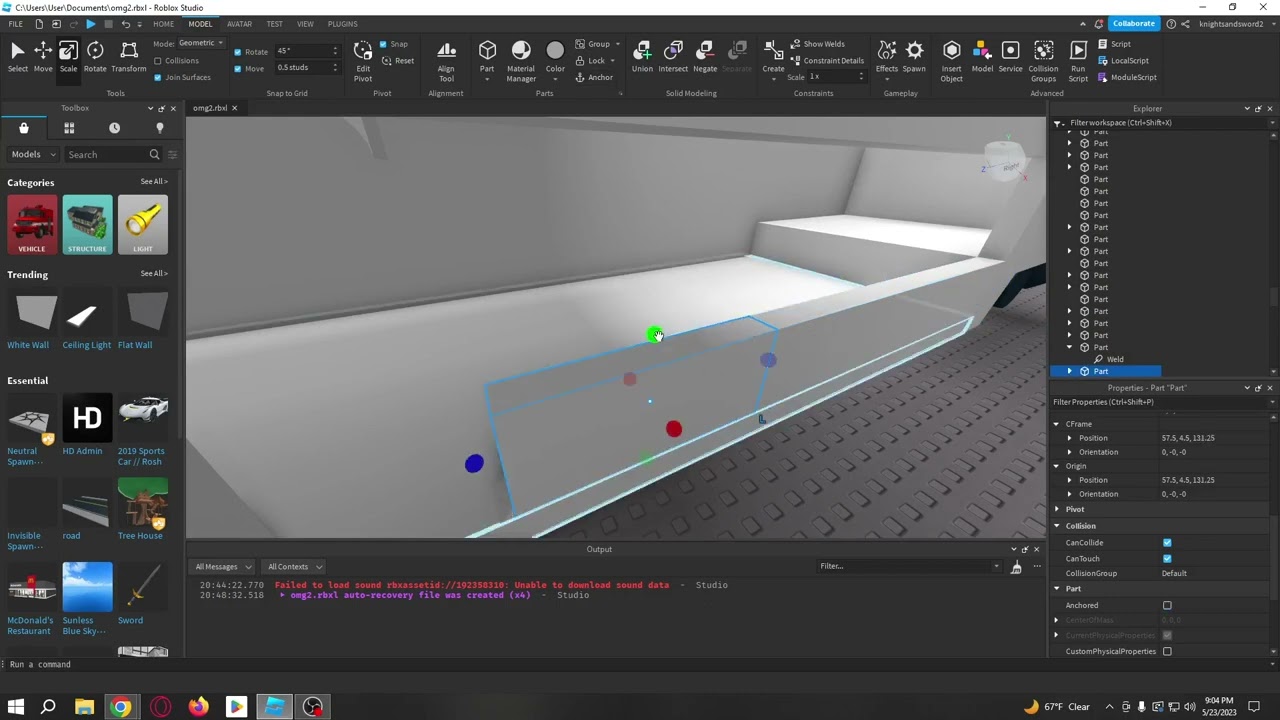Enable CustomPhysicalProperties checkbox
The width and height of the screenshot is (1280, 720).
1167,651
